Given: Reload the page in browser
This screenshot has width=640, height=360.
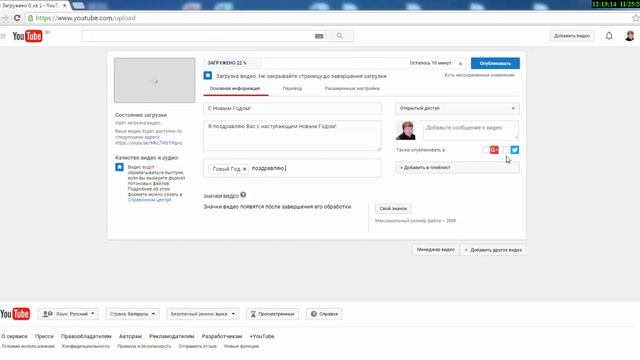Looking at the screenshot, I should (x=17, y=18).
